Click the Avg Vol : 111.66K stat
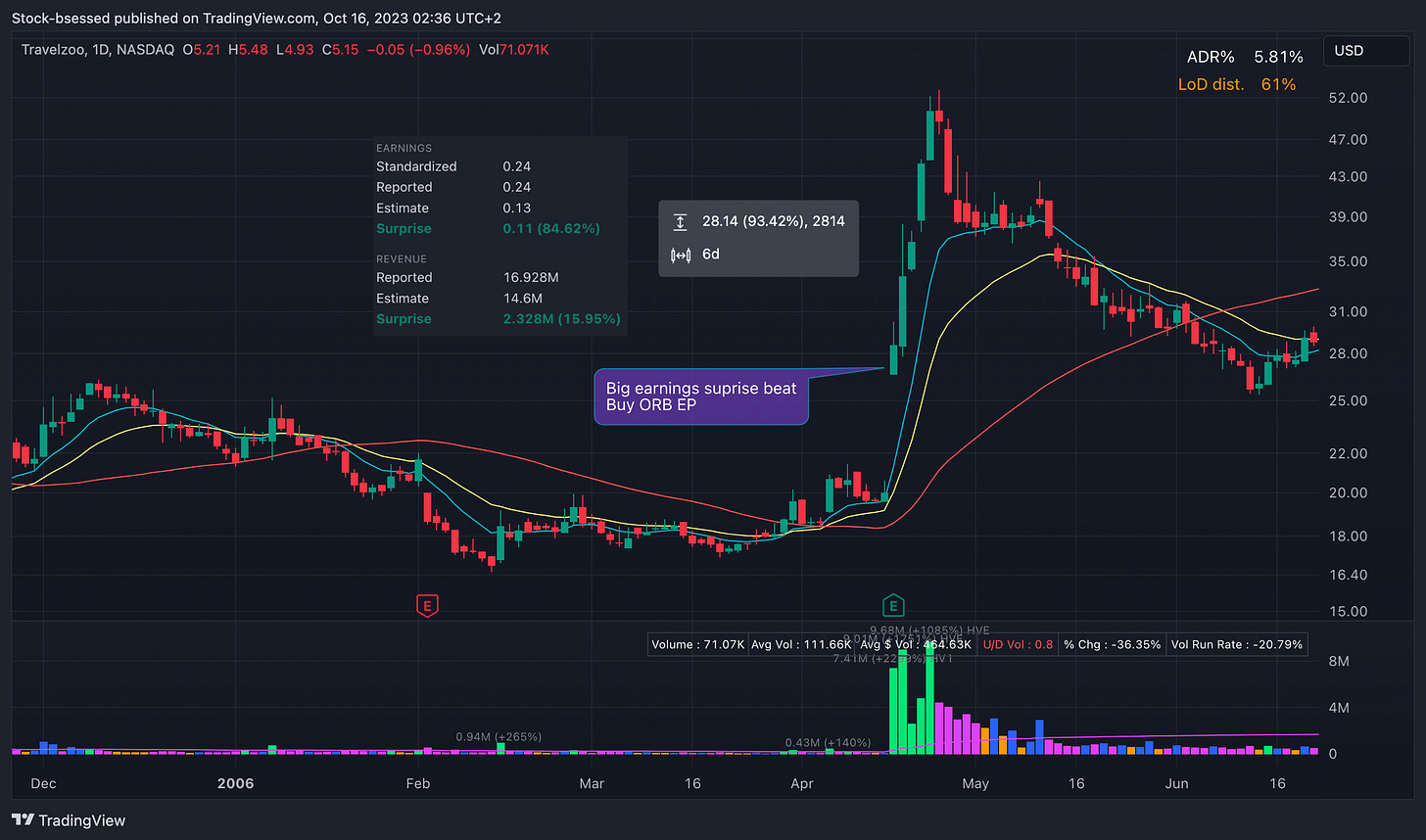The width and height of the screenshot is (1426, 840). (x=802, y=644)
